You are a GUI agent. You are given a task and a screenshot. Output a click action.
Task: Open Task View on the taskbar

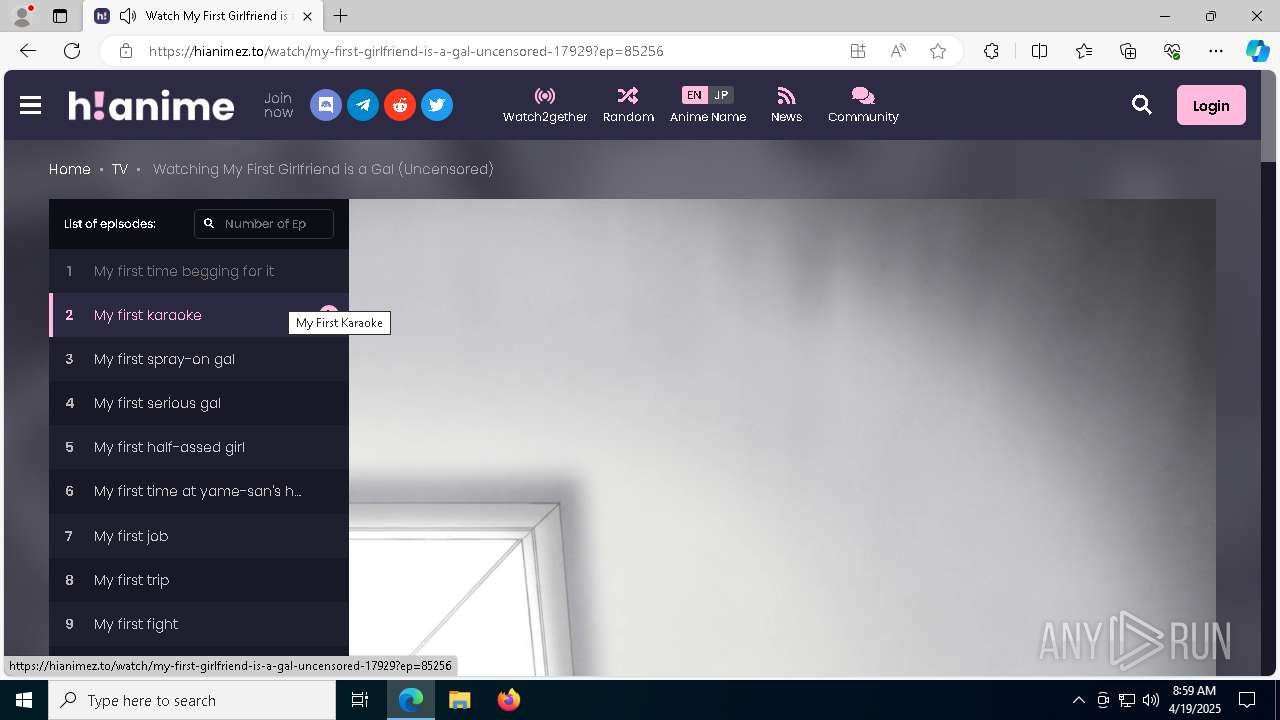(x=360, y=700)
